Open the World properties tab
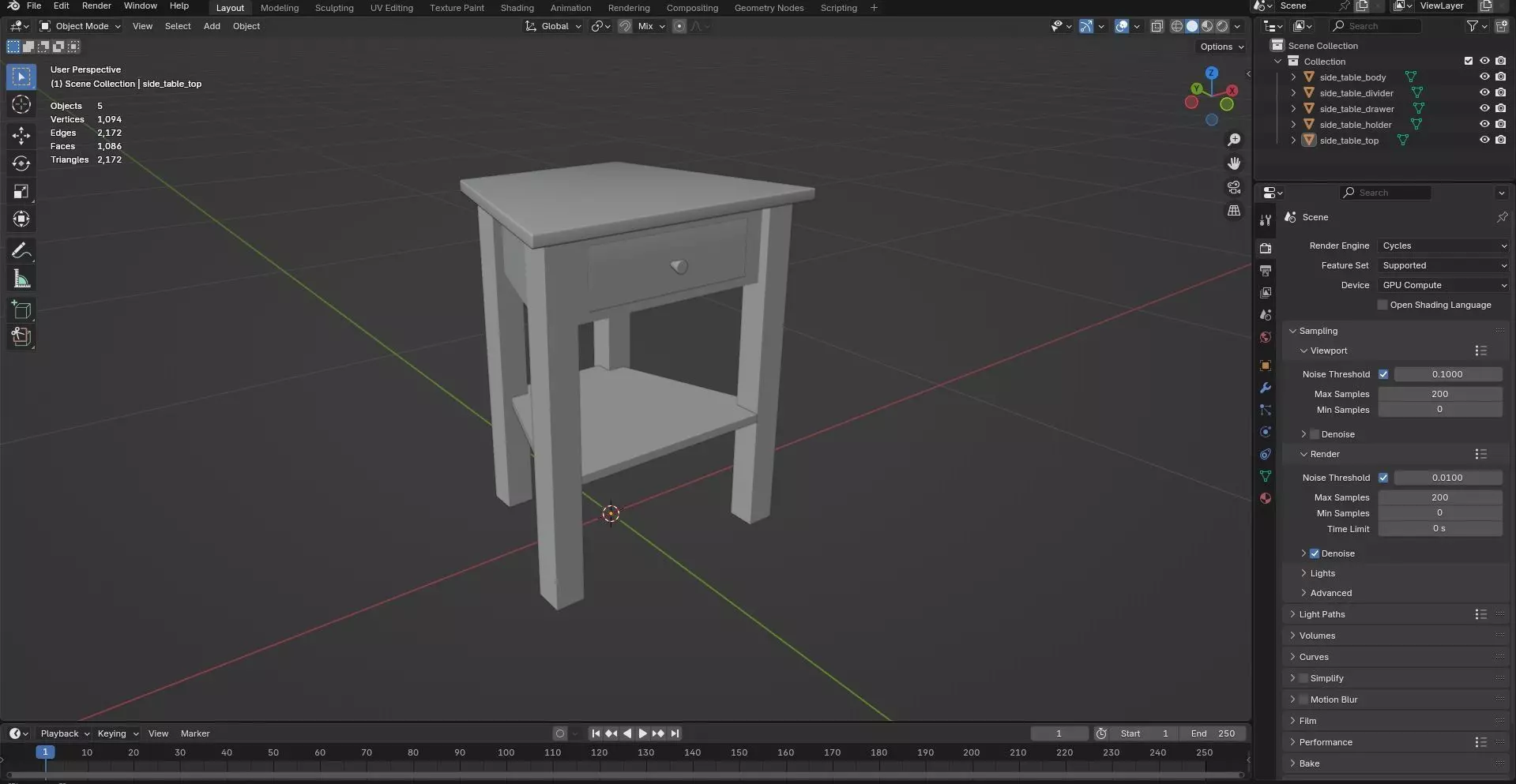 (x=1266, y=337)
